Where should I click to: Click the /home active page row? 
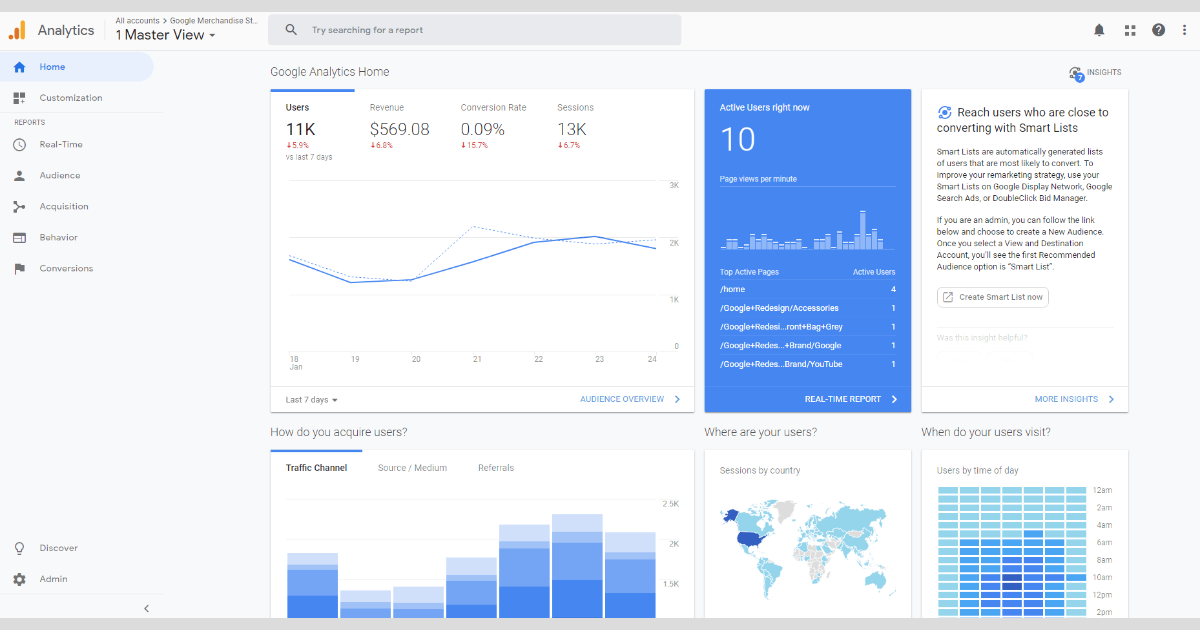point(808,289)
